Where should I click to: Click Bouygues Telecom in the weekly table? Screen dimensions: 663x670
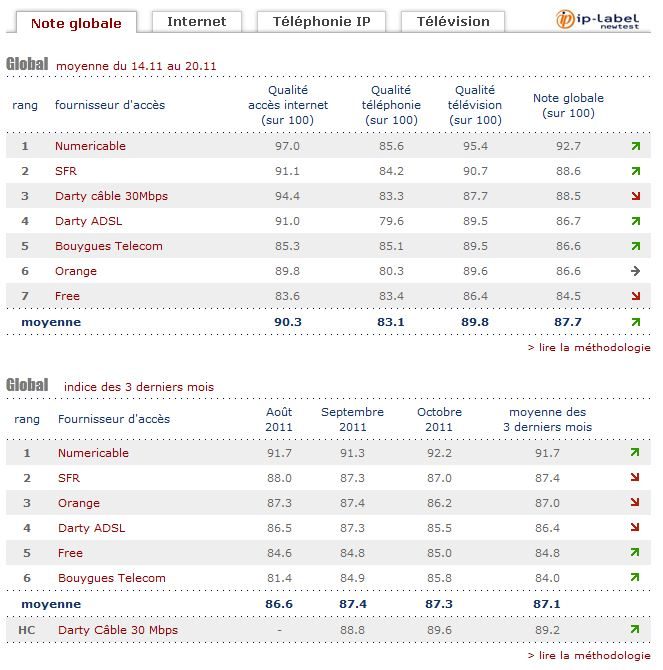[x=108, y=246]
